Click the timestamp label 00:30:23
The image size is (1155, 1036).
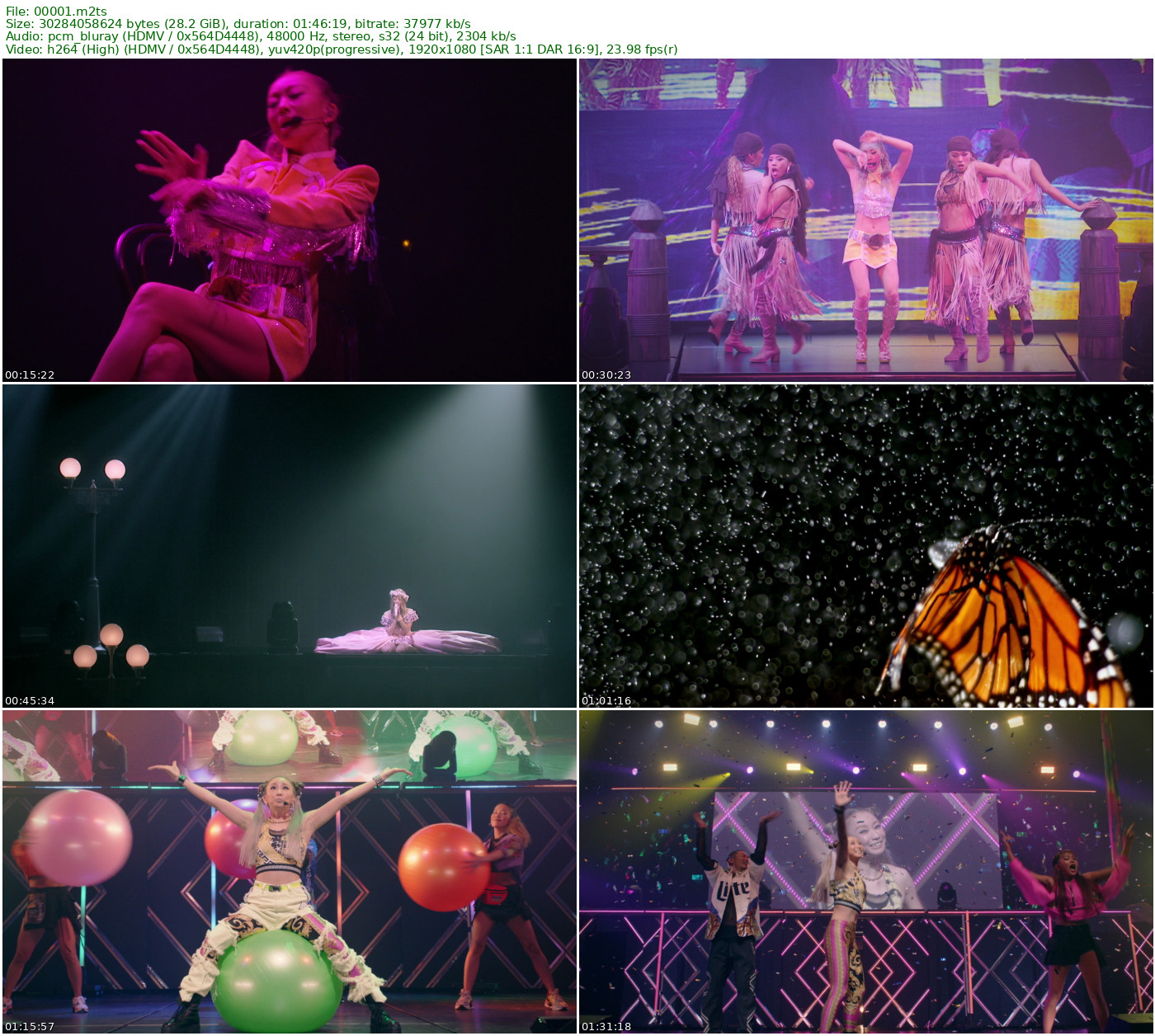coord(606,374)
